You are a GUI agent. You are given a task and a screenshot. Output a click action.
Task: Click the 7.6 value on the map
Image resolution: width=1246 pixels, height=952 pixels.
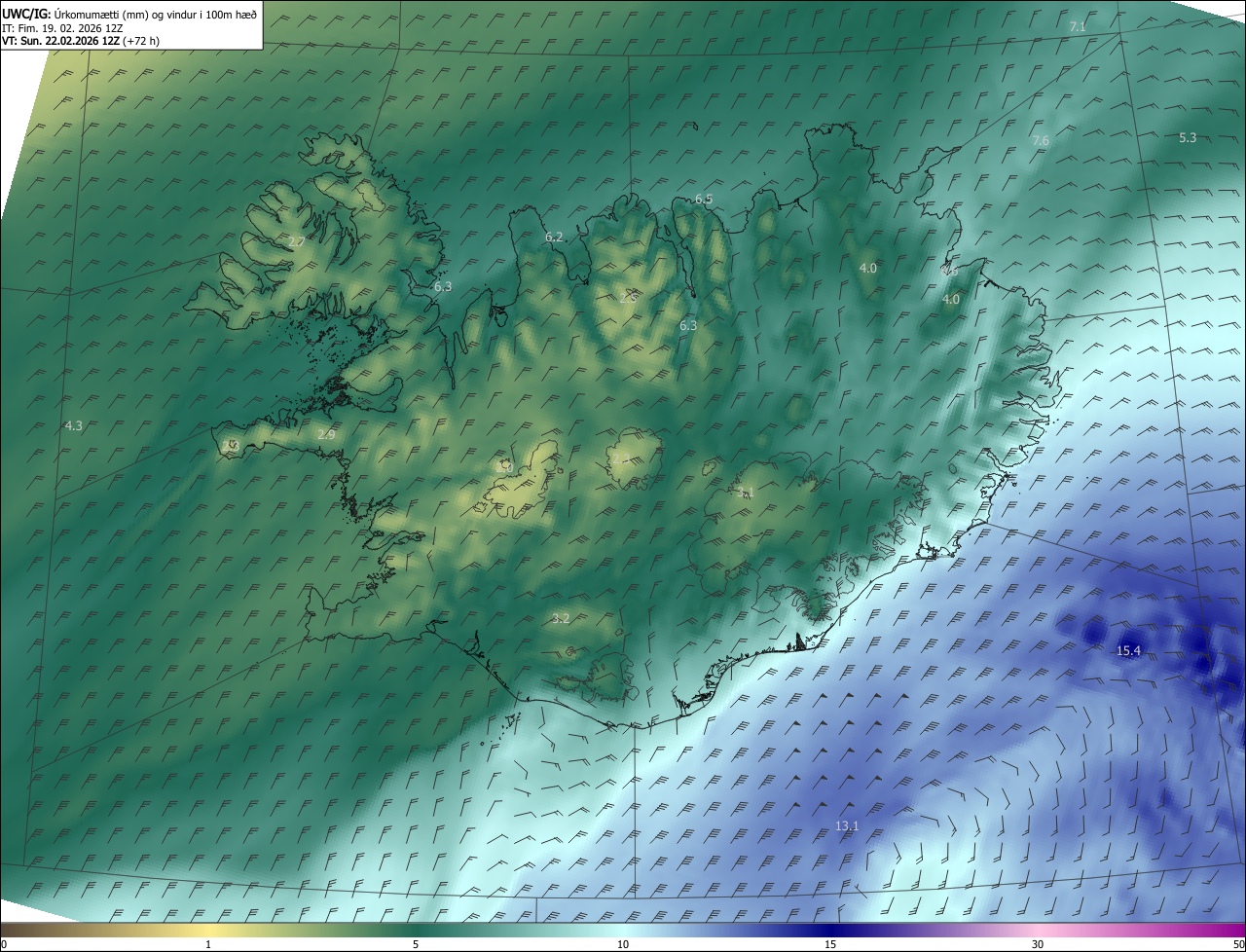coord(1041,141)
